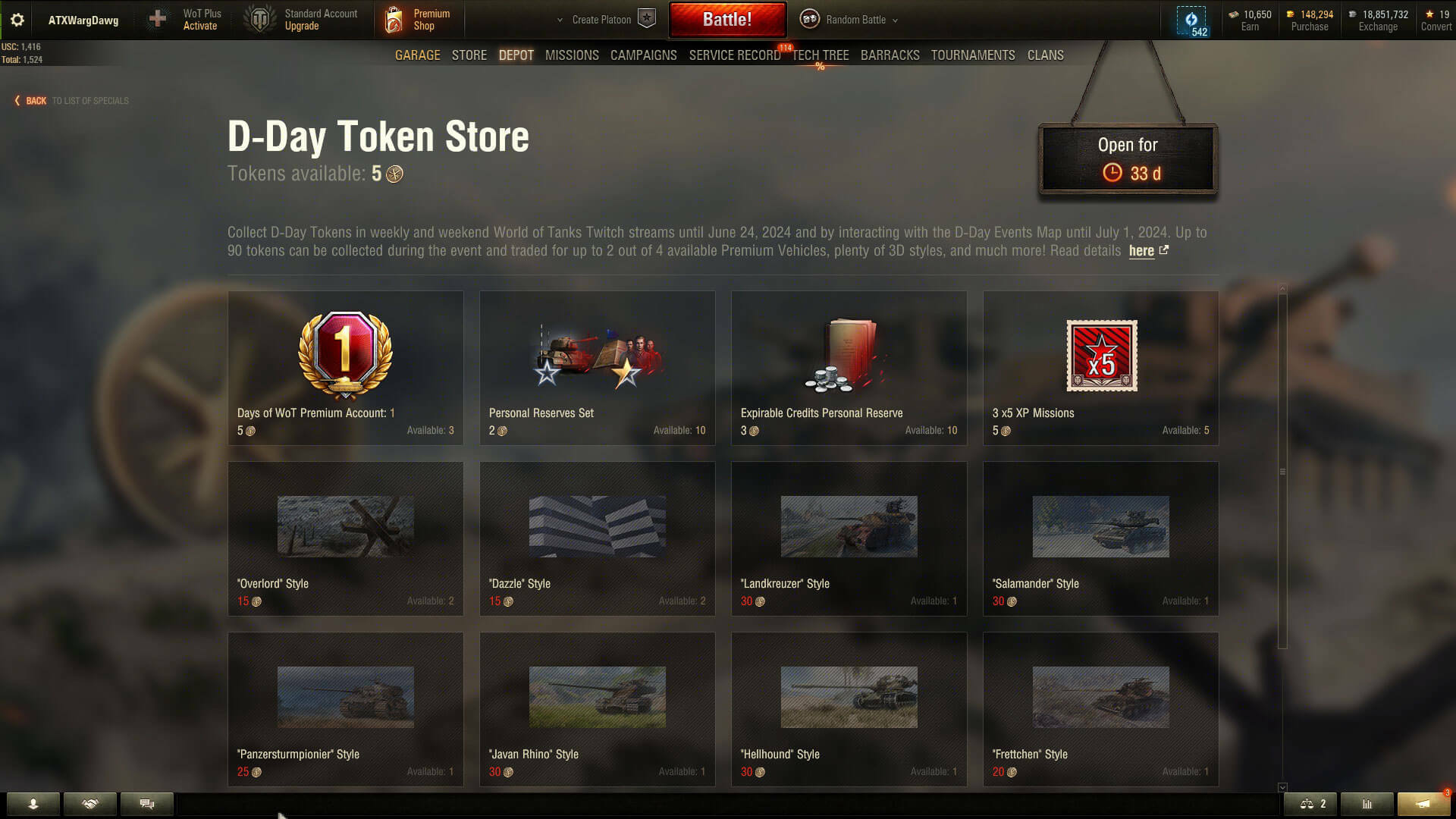Click the WoT Plus activate icon

158,19
